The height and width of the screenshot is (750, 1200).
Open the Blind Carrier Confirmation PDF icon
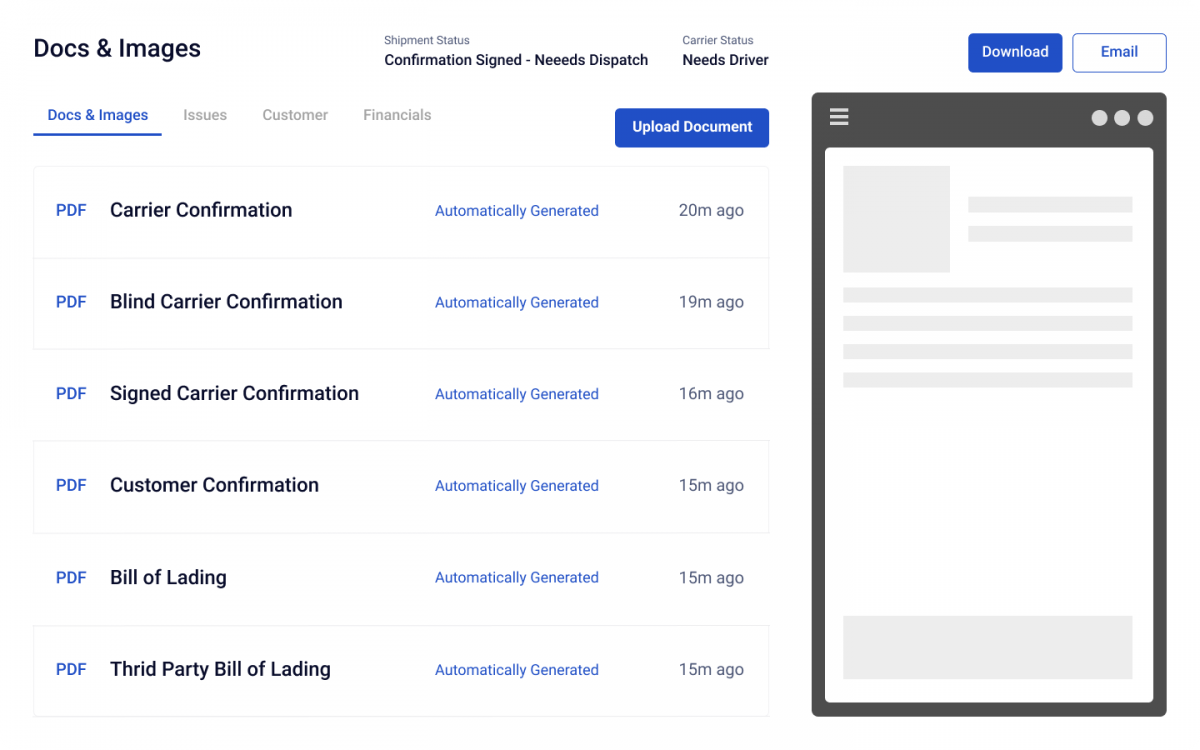[x=71, y=302]
